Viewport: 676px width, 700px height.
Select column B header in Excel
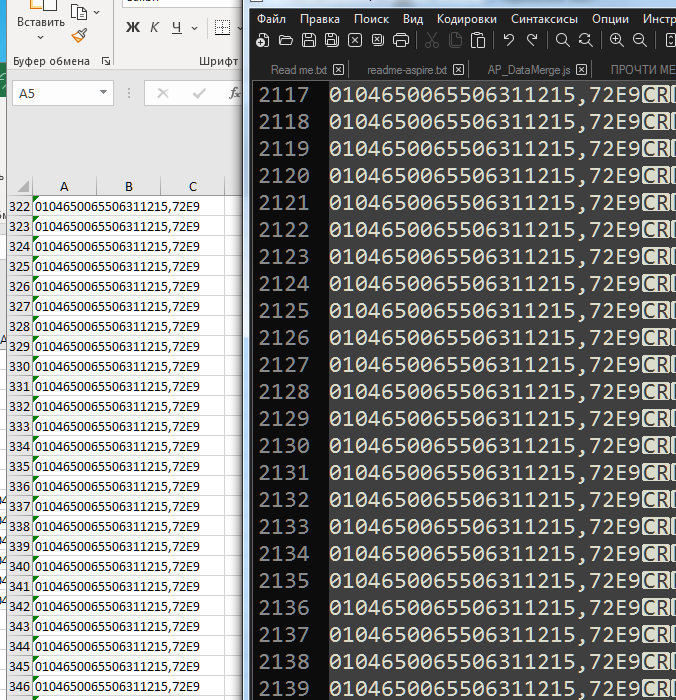tap(129, 186)
